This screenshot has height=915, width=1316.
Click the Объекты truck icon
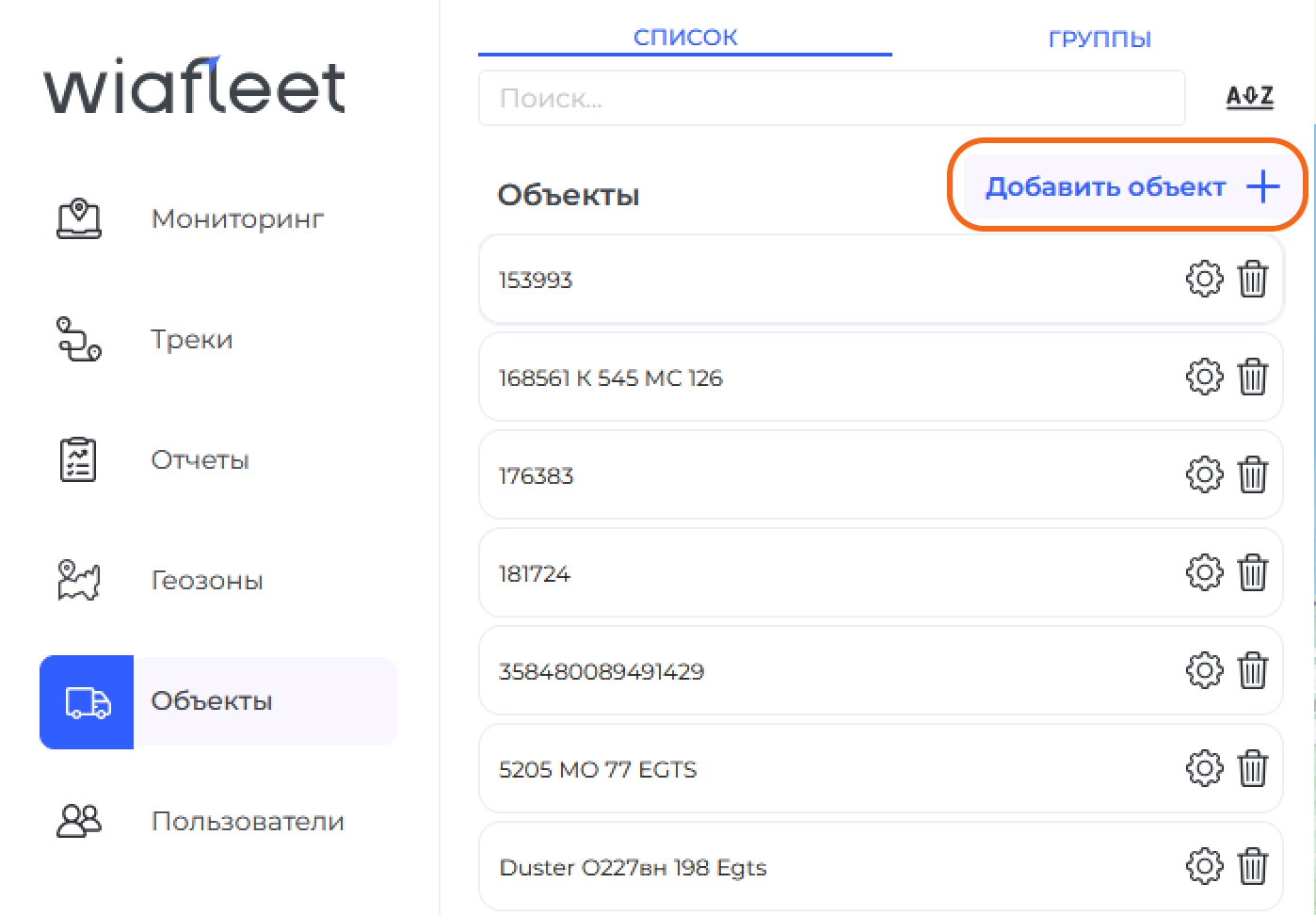(x=88, y=702)
